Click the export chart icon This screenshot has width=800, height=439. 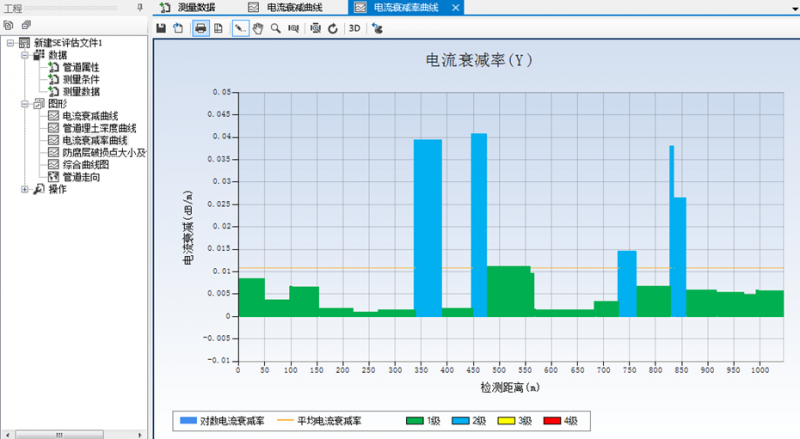tap(178, 28)
